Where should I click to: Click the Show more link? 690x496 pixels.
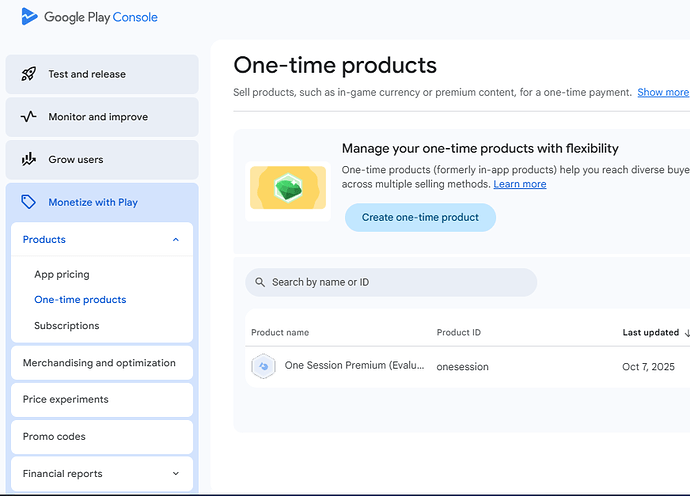coord(663,92)
